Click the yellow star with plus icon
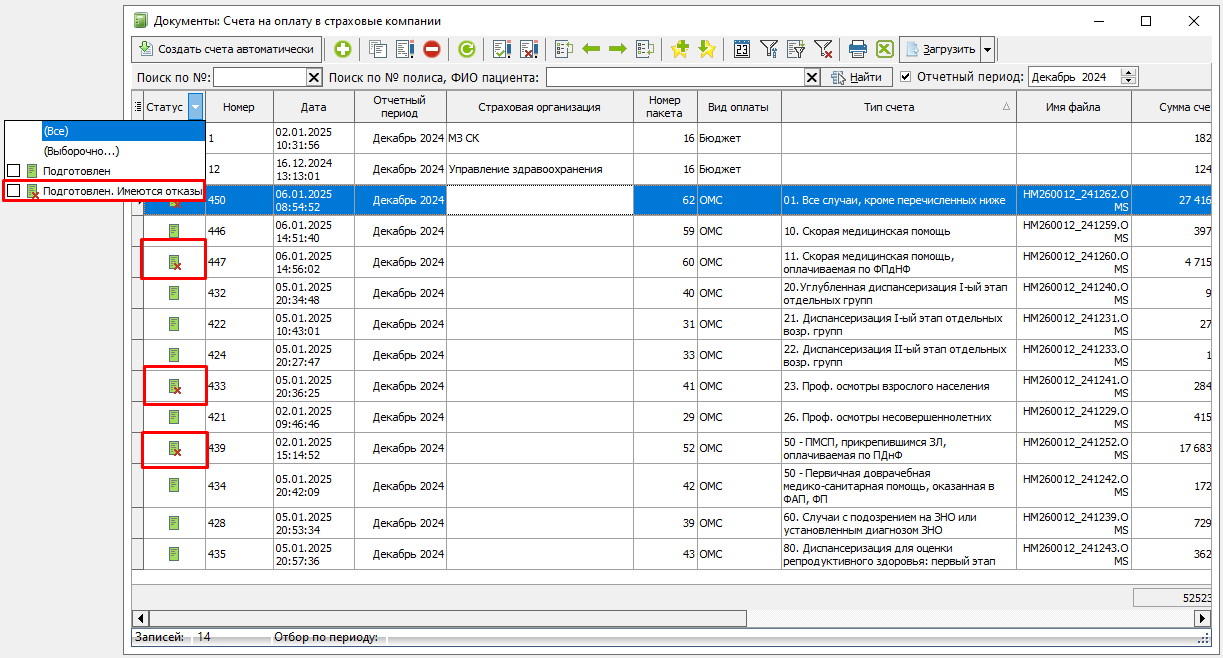 pyautogui.click(x=680, y=49)
